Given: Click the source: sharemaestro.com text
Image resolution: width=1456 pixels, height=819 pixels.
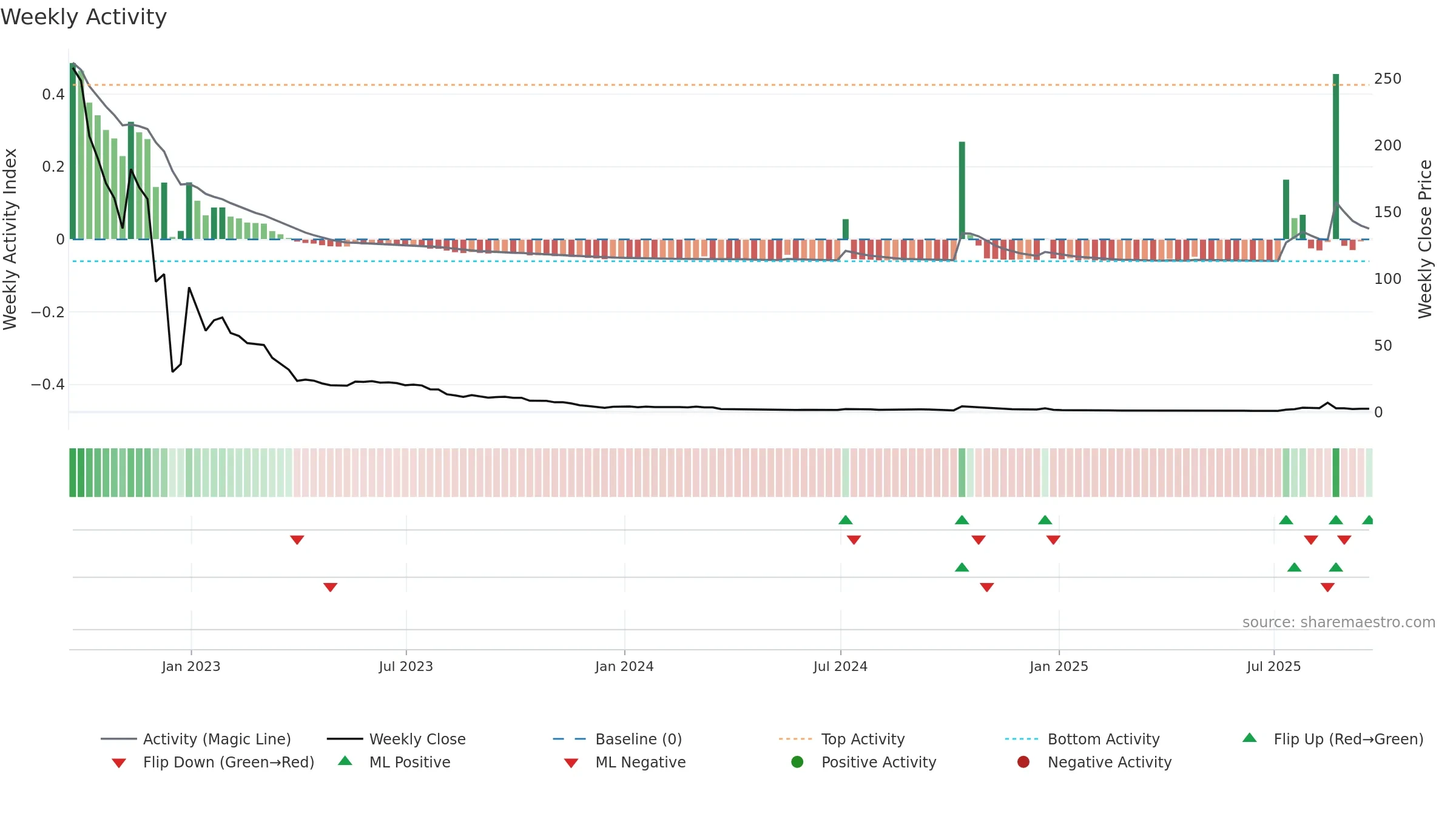Looking at the screenshot, I should click(x=1339, y=622).
